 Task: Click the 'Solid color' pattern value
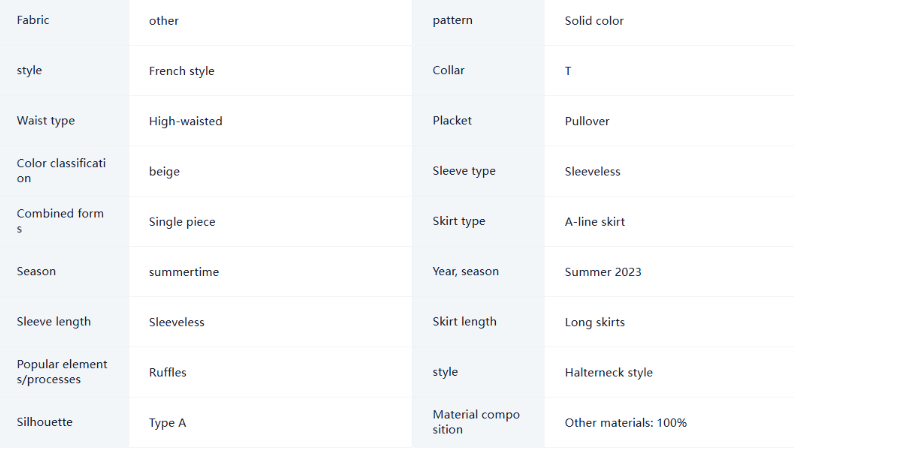[594, 21]
